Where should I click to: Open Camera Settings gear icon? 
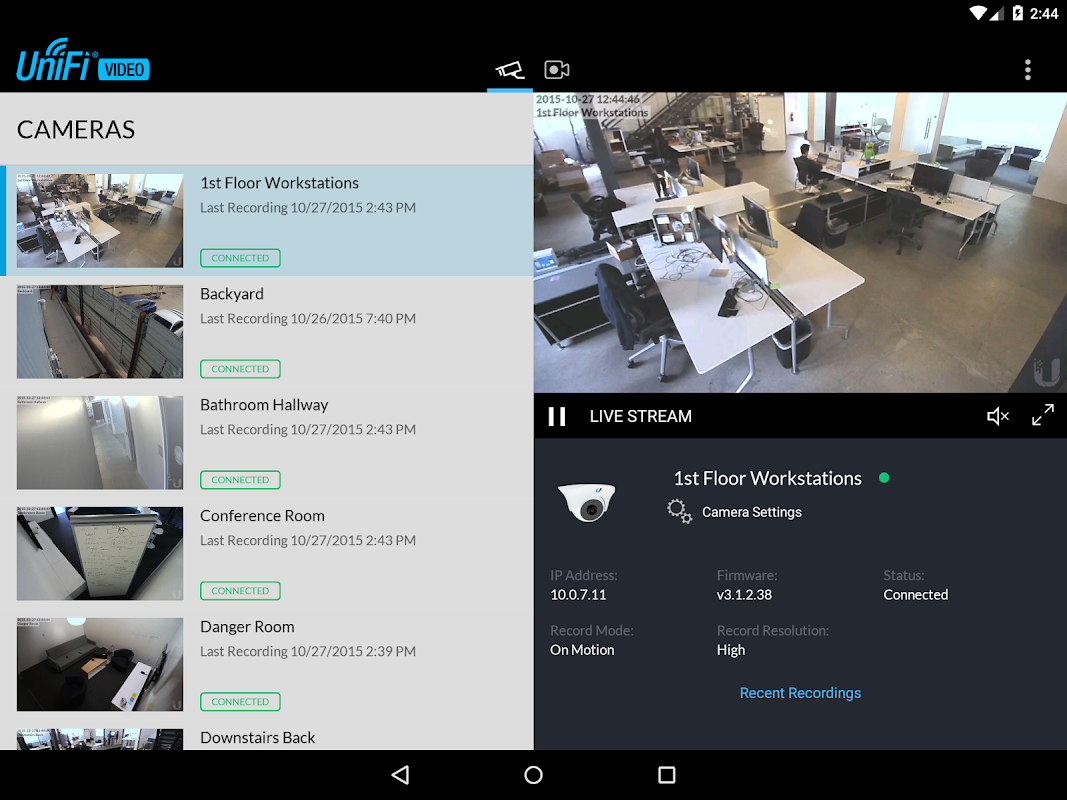click(679, 512)
